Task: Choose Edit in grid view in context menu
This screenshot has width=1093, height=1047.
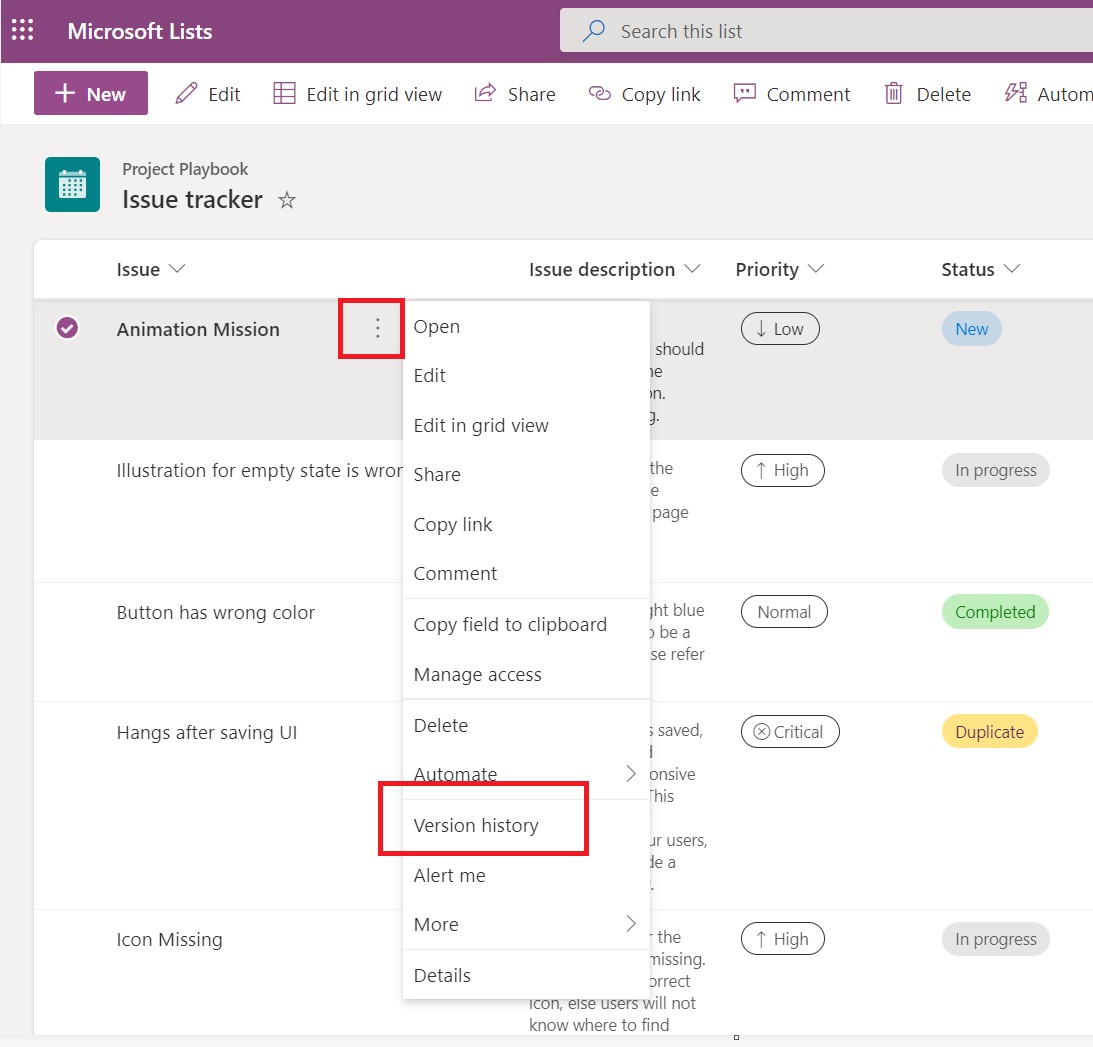Action: coord(526,425)
